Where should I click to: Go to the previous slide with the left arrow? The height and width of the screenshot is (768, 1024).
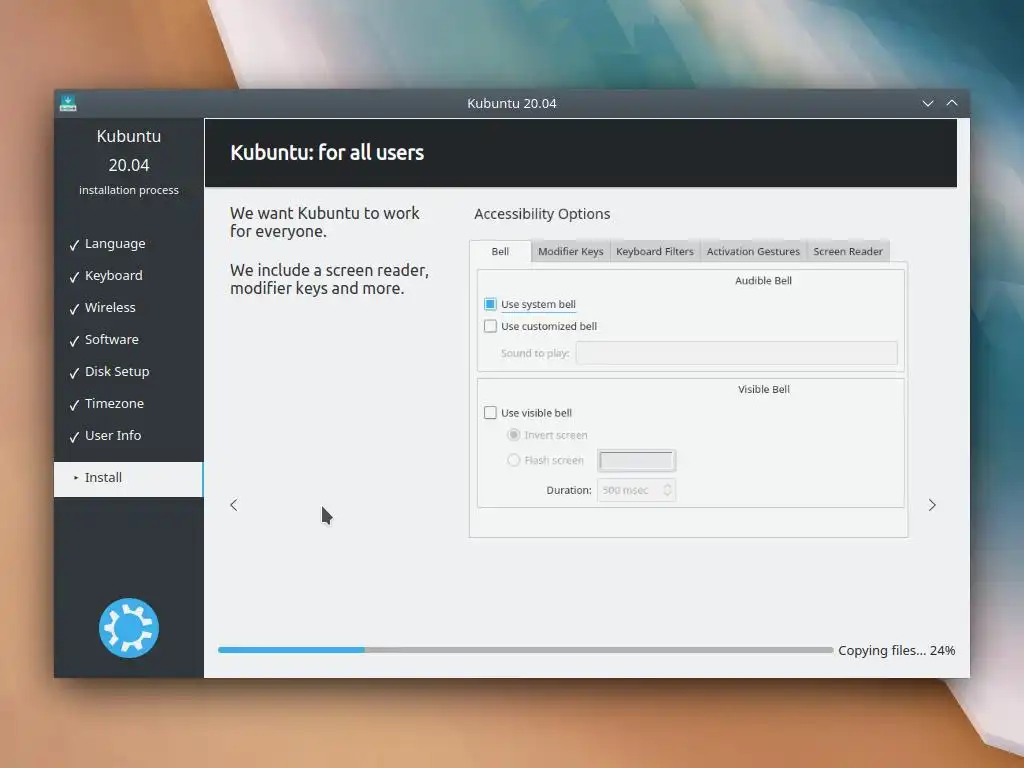point(234,505)
